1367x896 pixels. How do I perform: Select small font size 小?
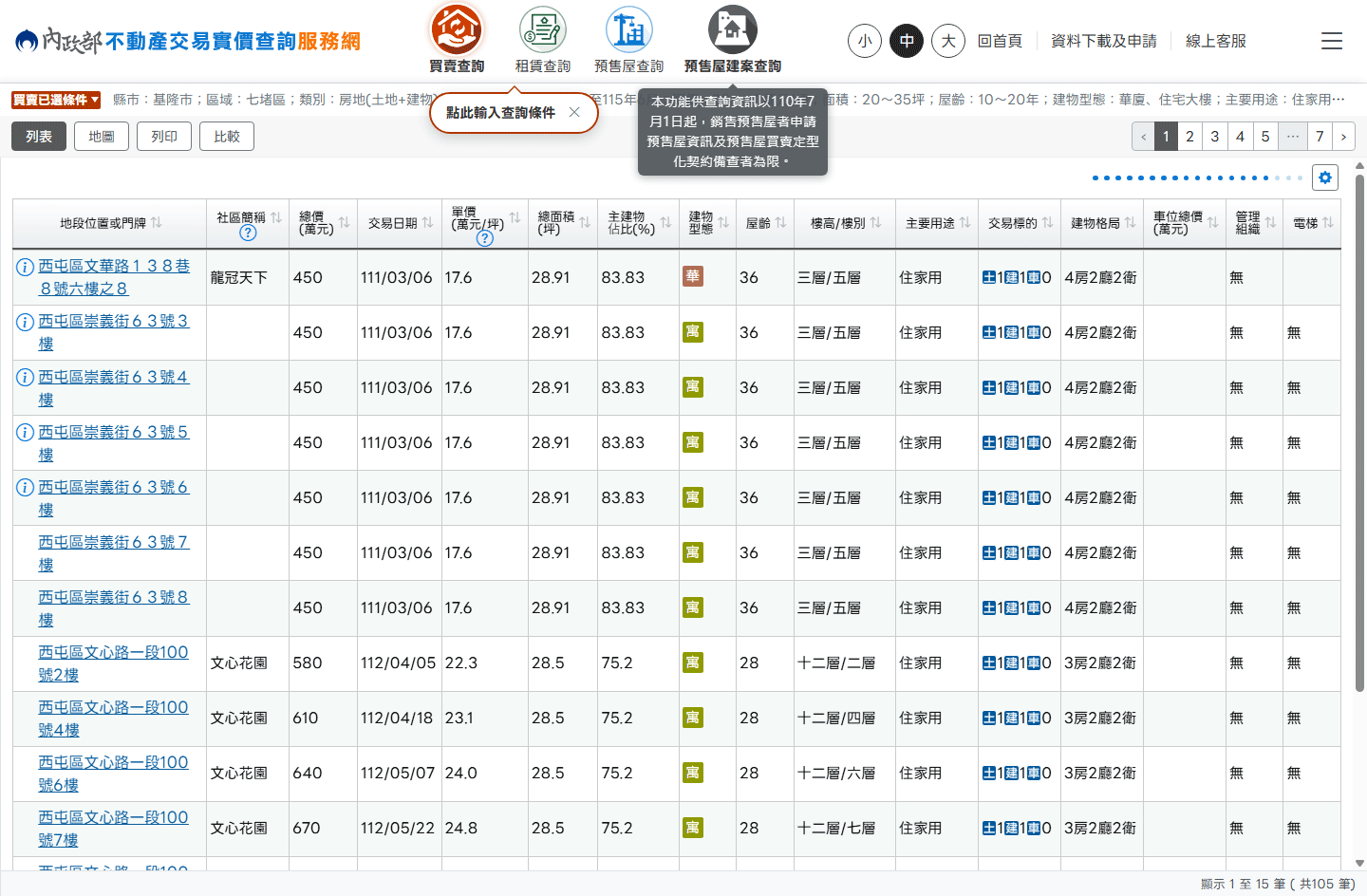pos(865,41)
